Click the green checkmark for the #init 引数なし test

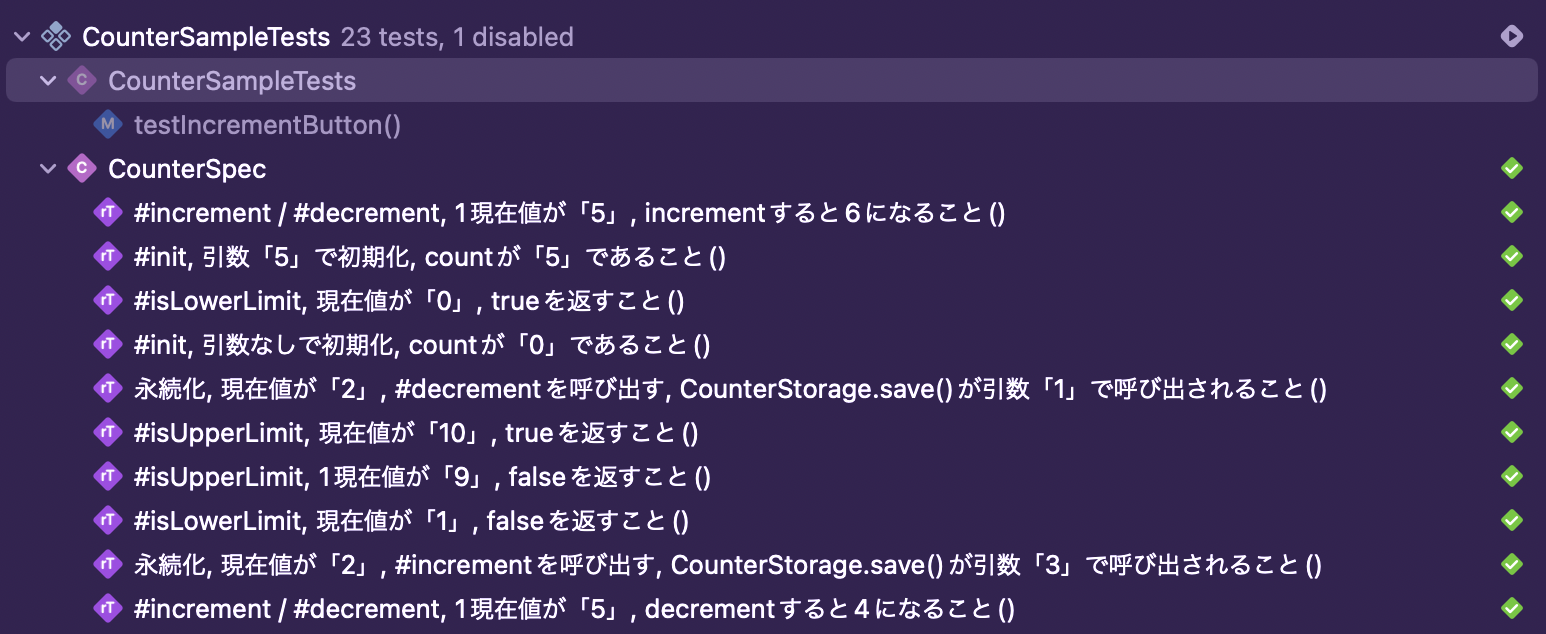[1512, 344]
